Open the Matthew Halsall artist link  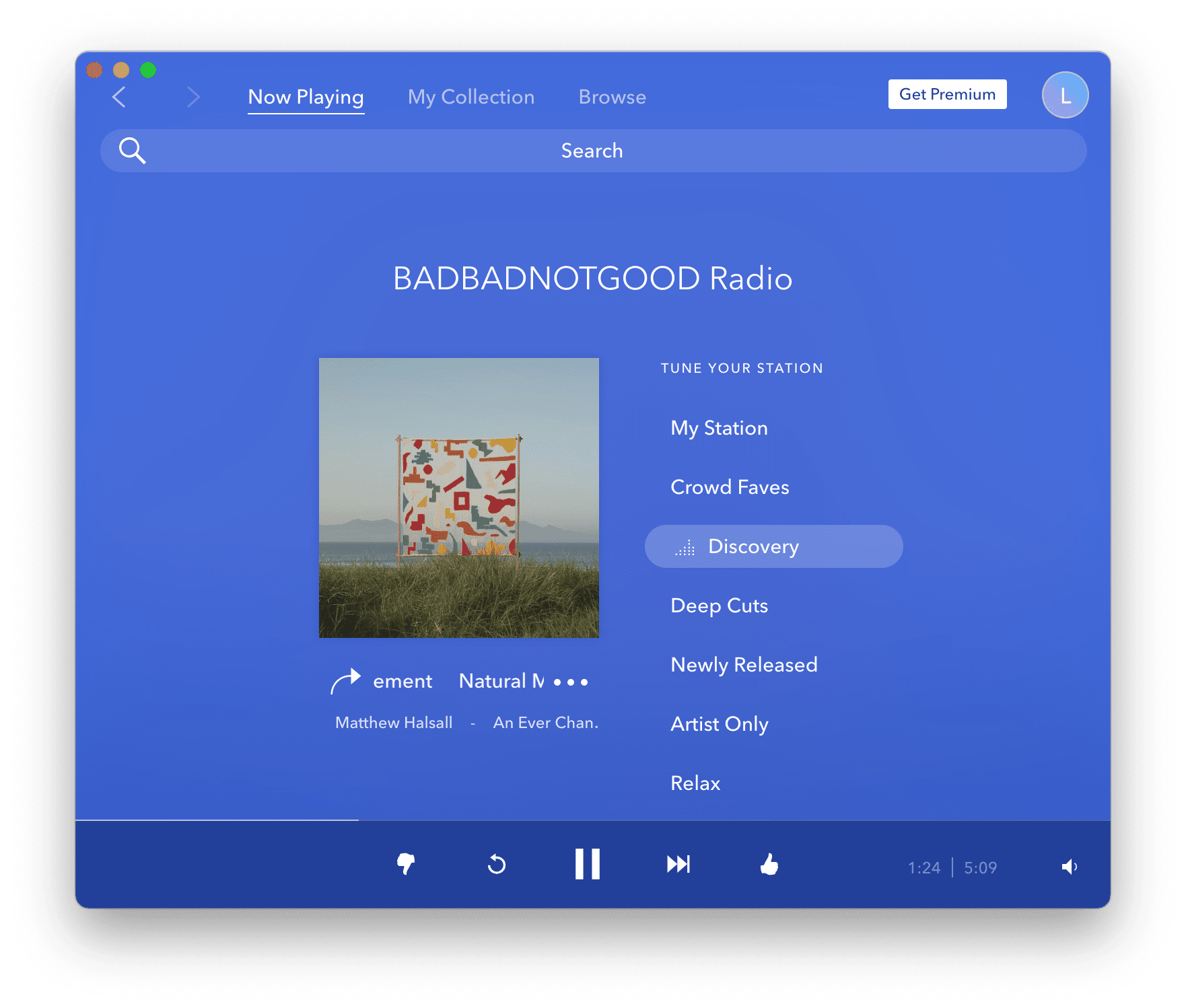pyautogui.click(x=394, y=723)
